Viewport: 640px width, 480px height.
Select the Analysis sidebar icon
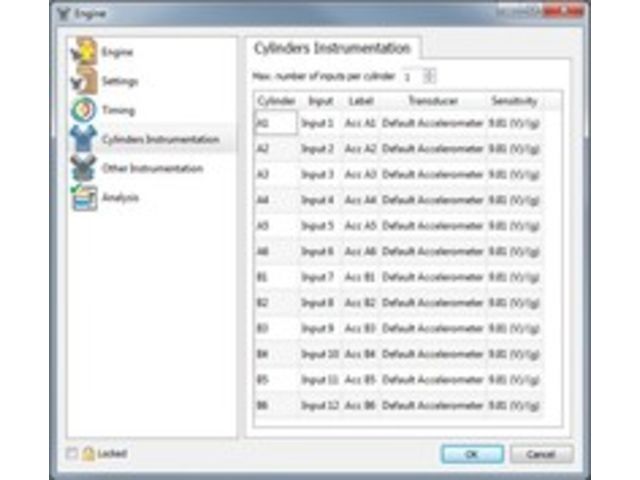coord(84,197)
